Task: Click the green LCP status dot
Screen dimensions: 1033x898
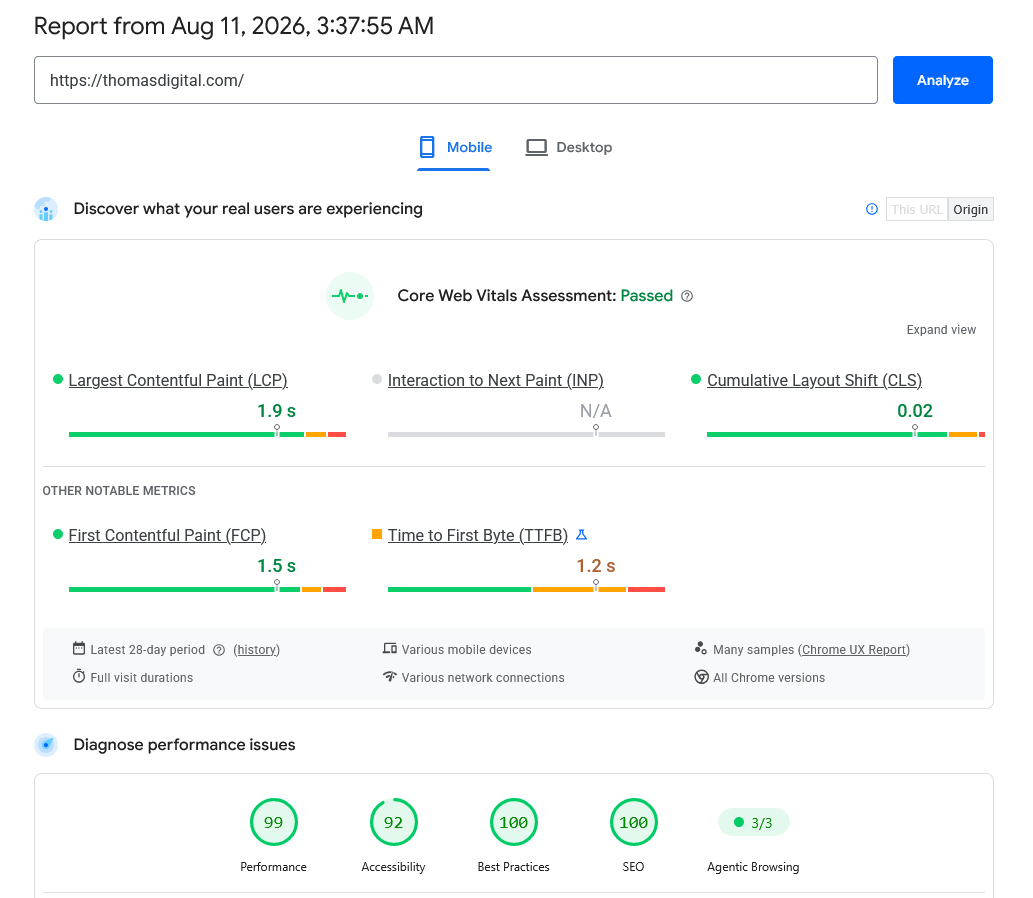Action: (58, 379)
